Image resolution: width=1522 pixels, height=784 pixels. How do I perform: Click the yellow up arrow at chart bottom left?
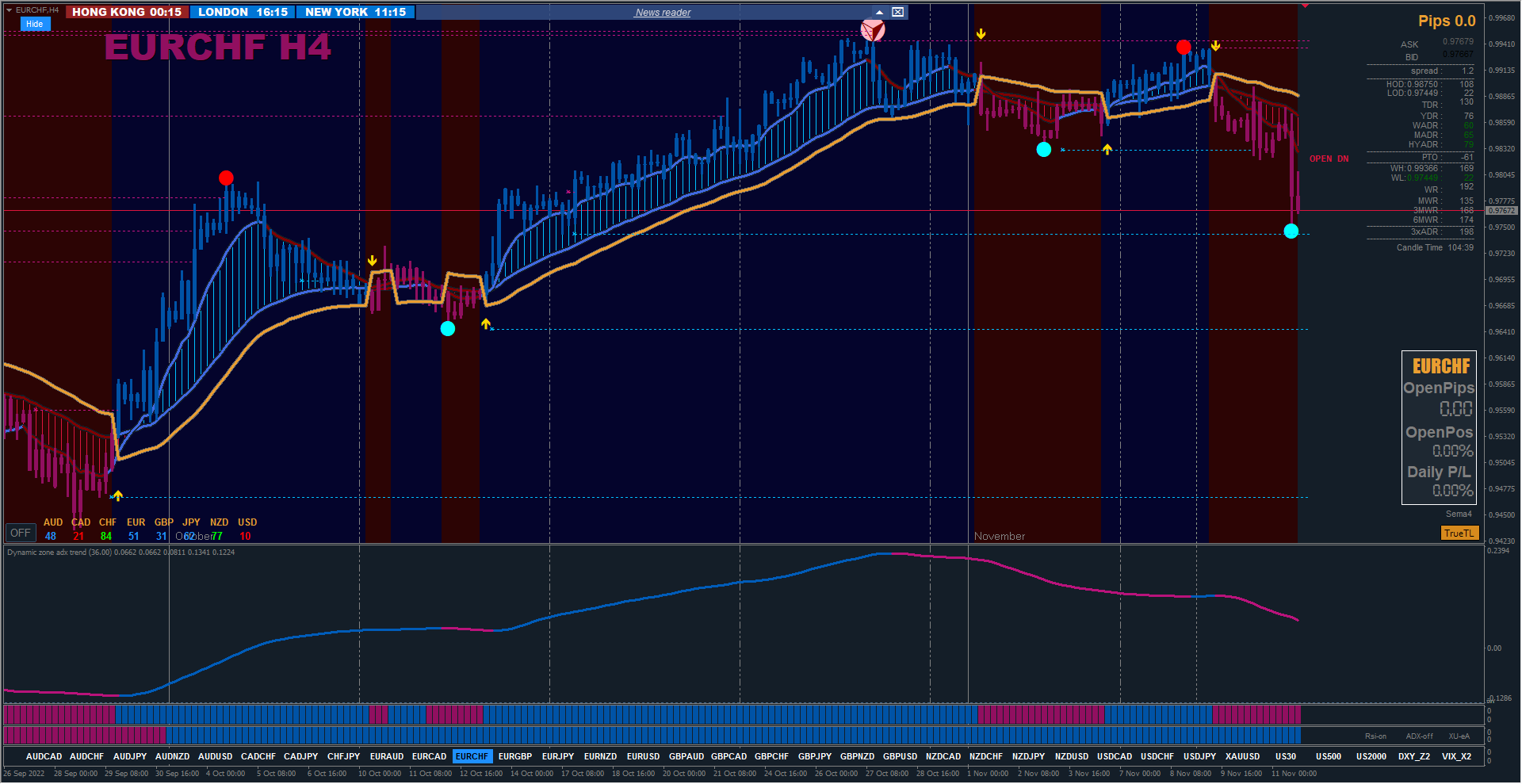tap(117, 495)
